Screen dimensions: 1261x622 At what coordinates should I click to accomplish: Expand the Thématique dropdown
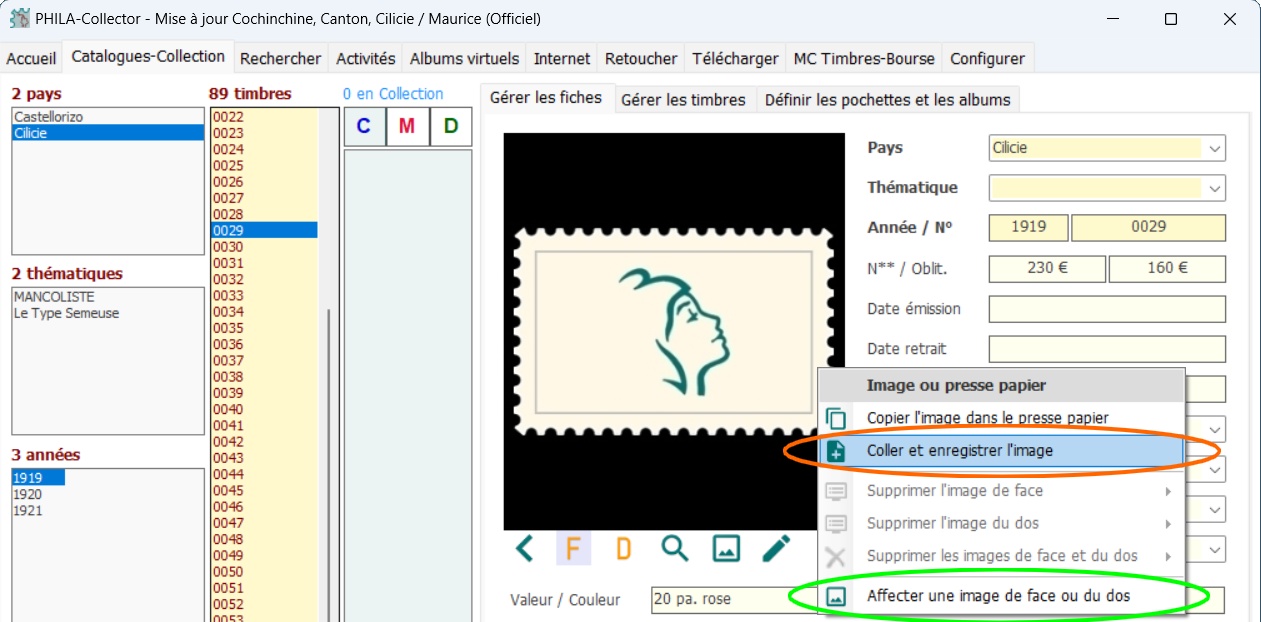pos(1214,188)
